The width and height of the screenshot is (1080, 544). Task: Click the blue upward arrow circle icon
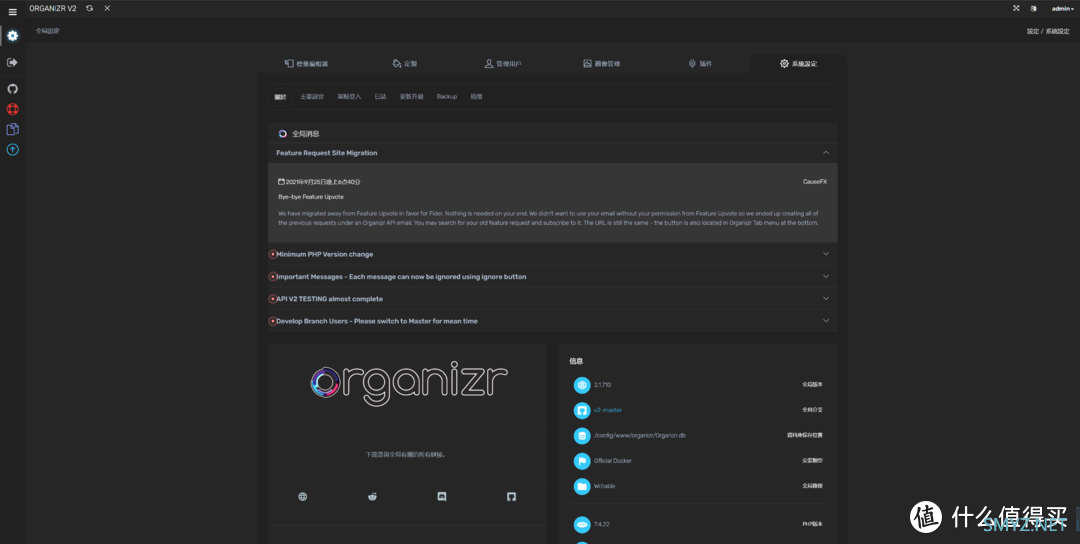click(x=12, y=149)
